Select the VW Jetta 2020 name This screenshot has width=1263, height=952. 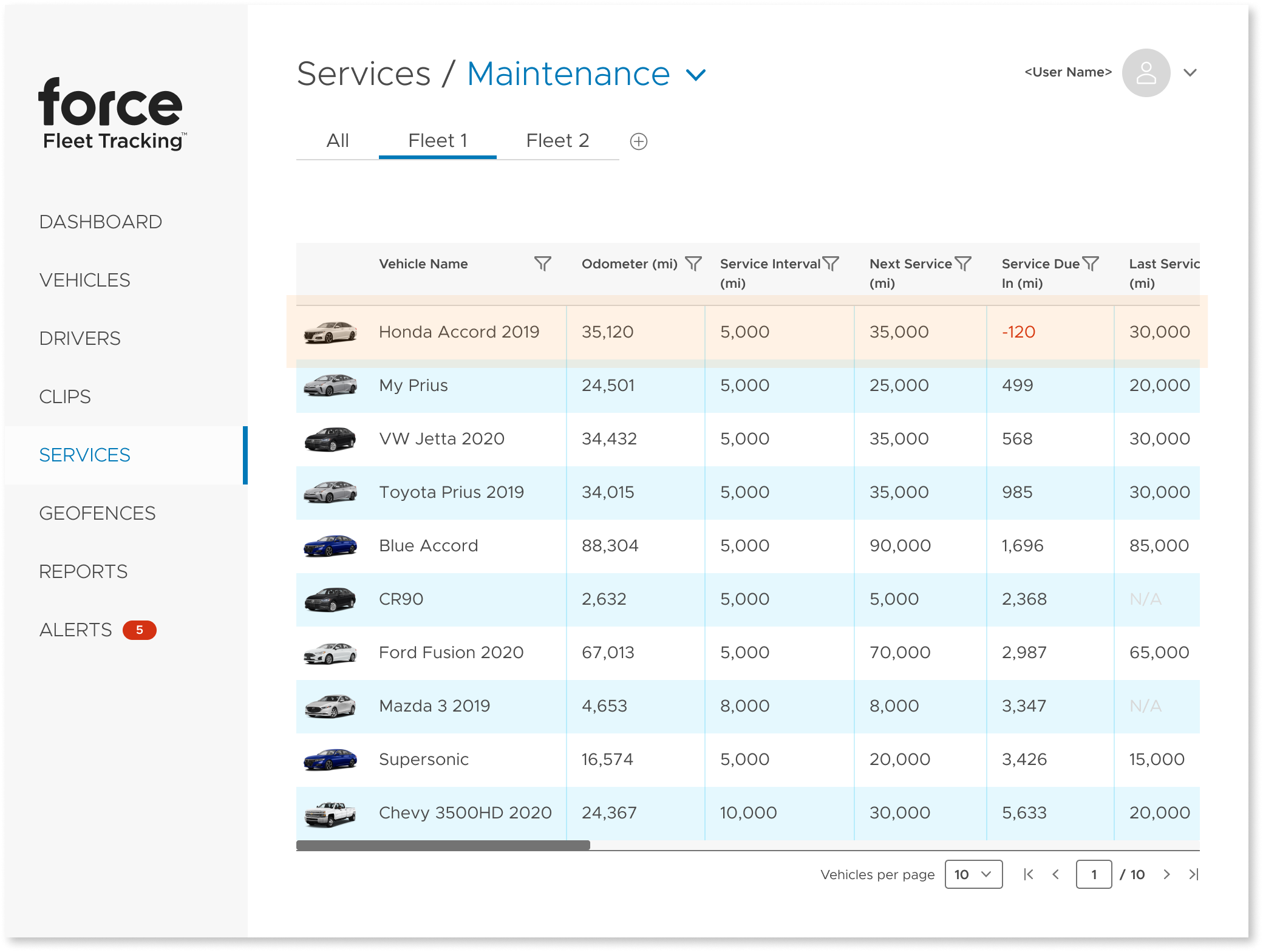(442, 439)
